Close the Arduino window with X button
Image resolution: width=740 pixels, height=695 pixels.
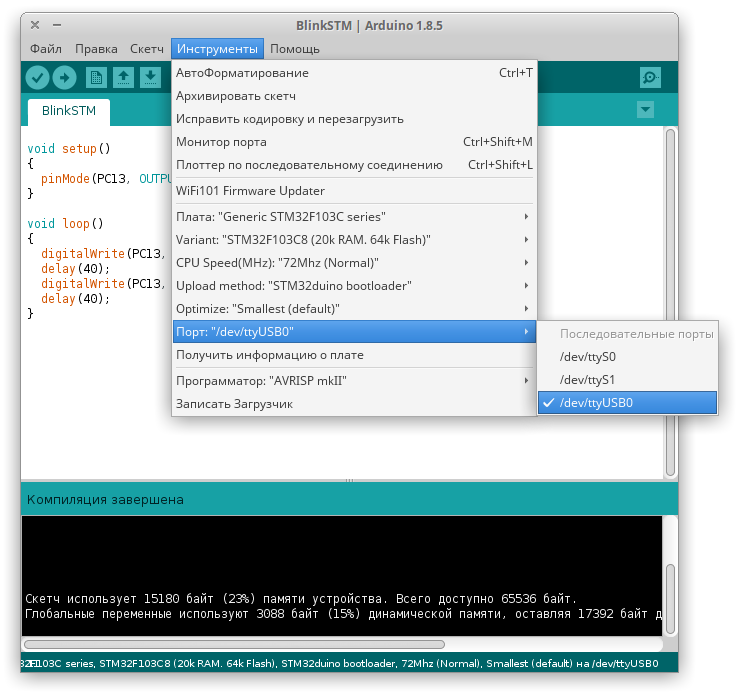click(35, 25)
